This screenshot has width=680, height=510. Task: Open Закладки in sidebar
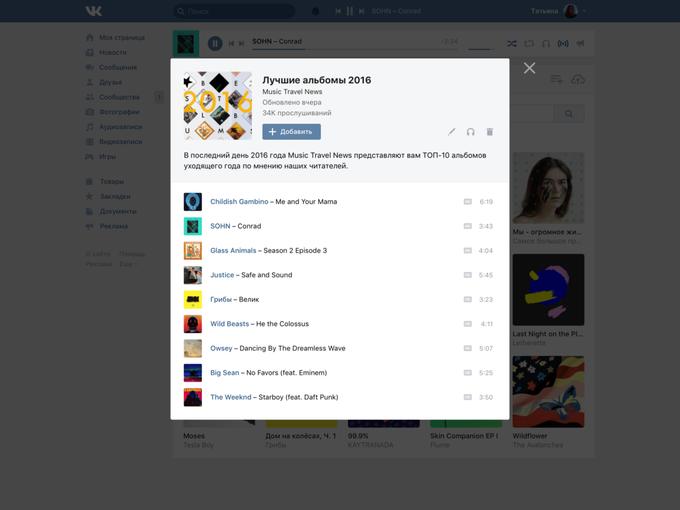point(108,196)
